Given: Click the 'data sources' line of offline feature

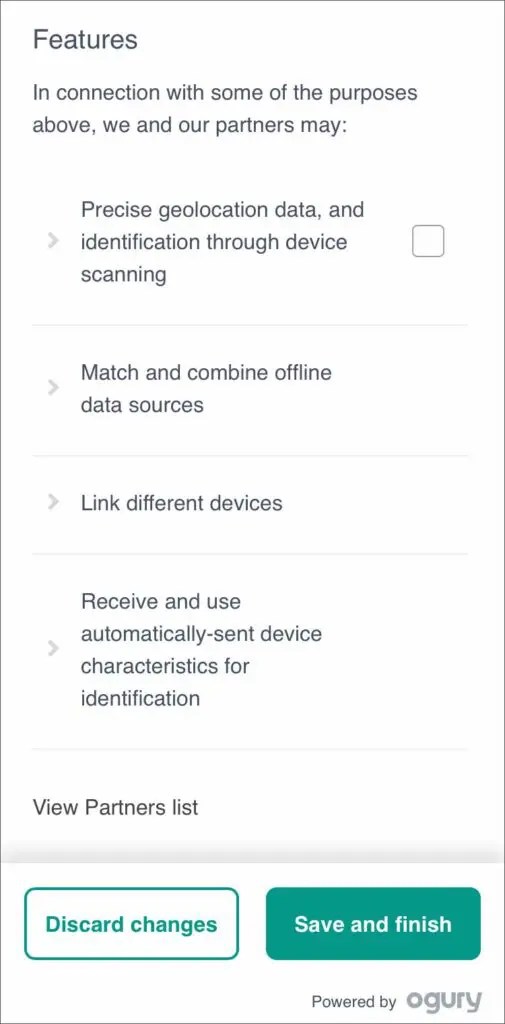Looking at the screenshot, I should 142,405.
